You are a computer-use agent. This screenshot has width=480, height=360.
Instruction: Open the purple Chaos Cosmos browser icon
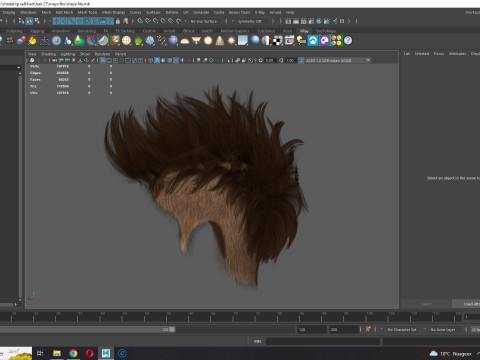click(324, 41)
